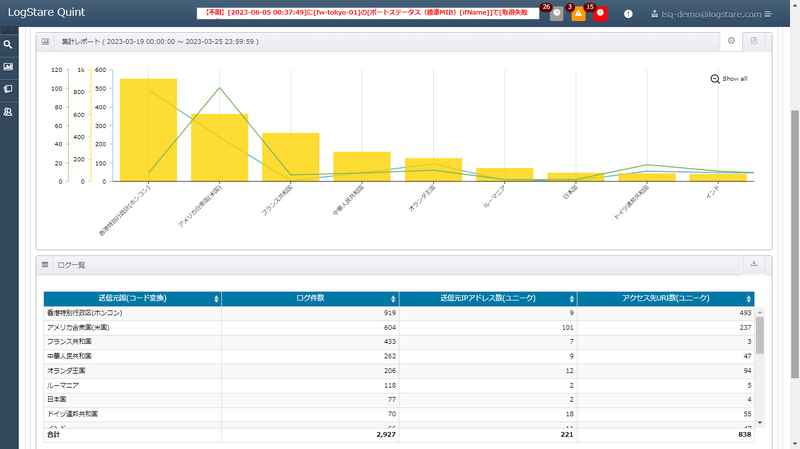Sort table by ログ件数 column
Viewport: 800px width, 449px height.
tap(310, 299)
